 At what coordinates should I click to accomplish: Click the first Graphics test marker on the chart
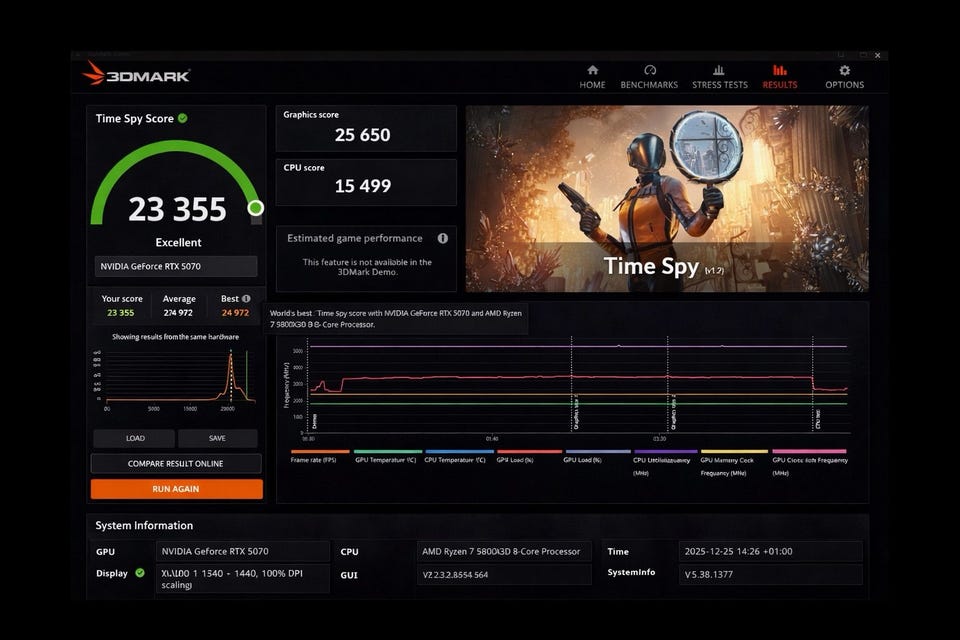pyautogui.click(x=575, y=412)
